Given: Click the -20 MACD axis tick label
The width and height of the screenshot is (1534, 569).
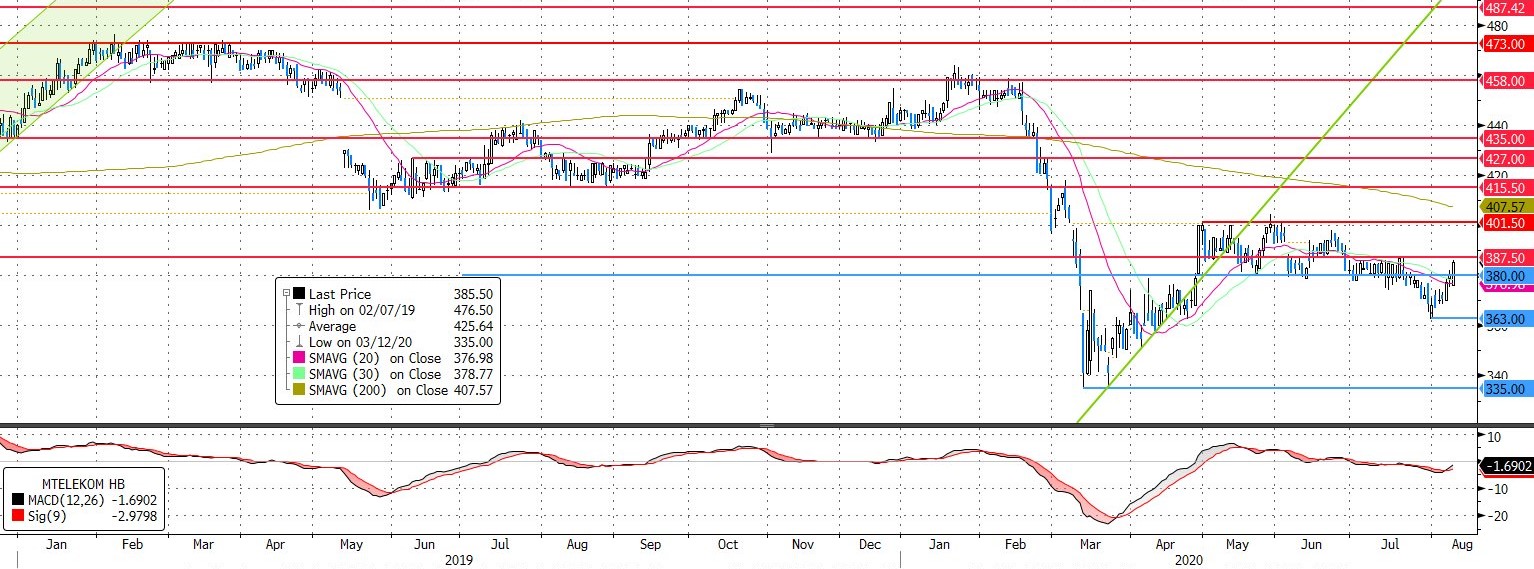Looking at the screenshot, I should (1499, 516).
